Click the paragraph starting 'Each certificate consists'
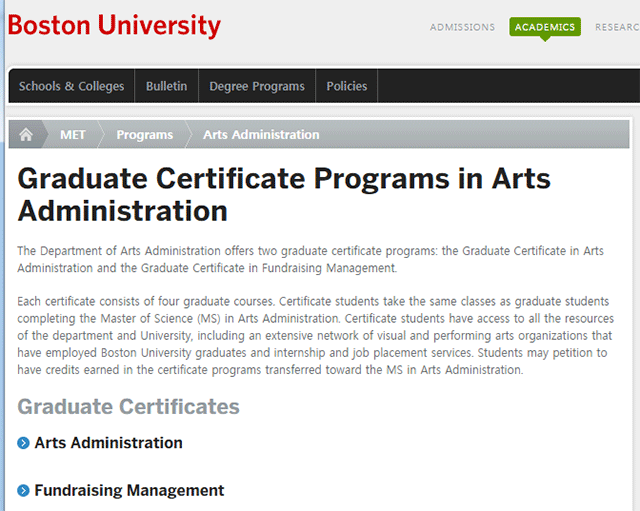The image size is (640, 511). [316, 335]
